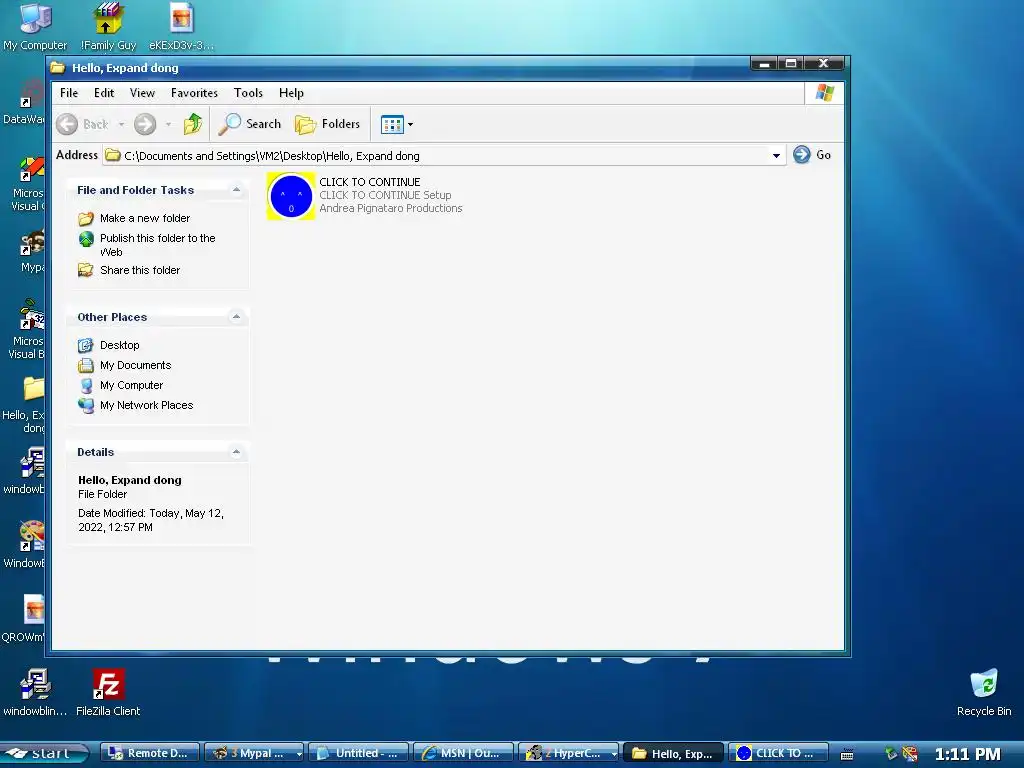Expand the Address bar dropdown
The width and height of the screenshot is (1024, 768).
tap(776, 155)
